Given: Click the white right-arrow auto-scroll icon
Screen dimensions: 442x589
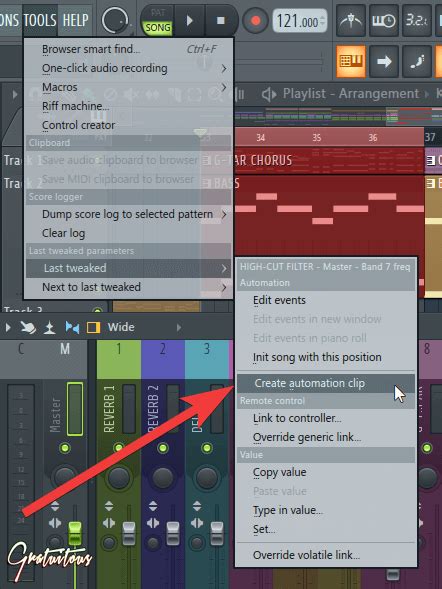Looking at the screenshot, I should [x=383, y=61].
